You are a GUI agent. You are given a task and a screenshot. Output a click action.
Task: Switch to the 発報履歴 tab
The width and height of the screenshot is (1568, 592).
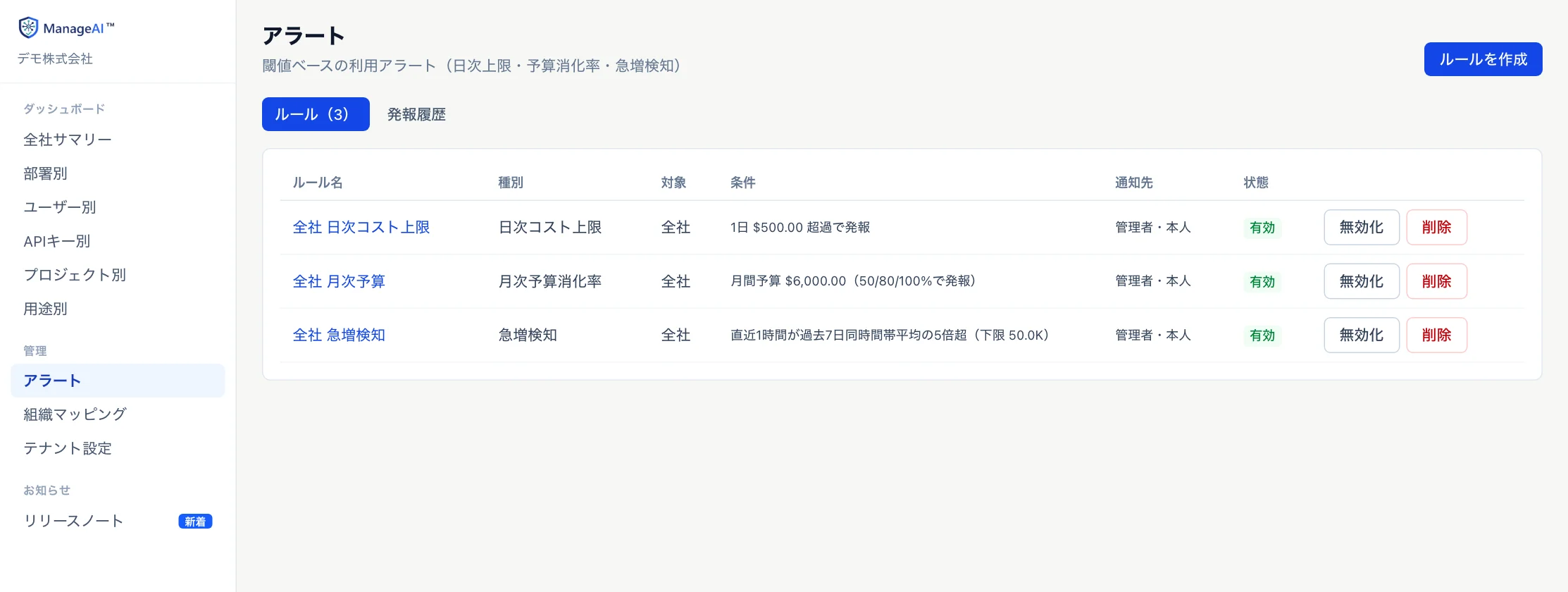point(416,114)
